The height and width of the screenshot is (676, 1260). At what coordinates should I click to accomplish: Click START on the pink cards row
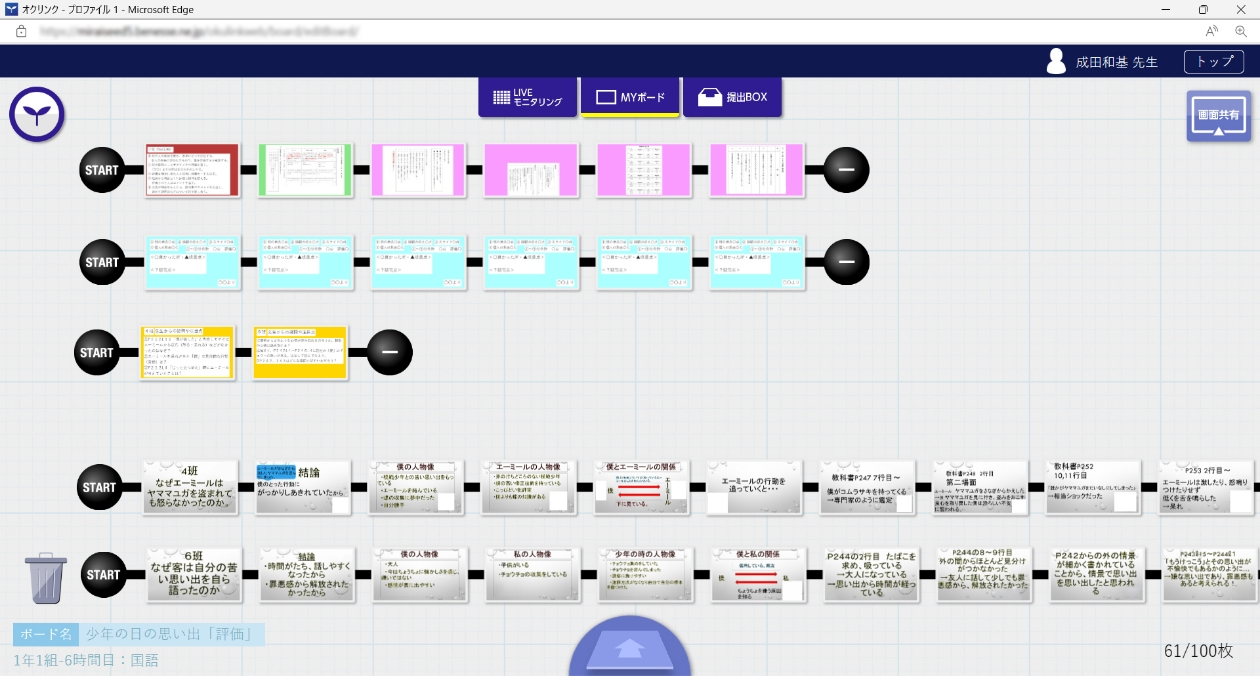coord(102,170)
